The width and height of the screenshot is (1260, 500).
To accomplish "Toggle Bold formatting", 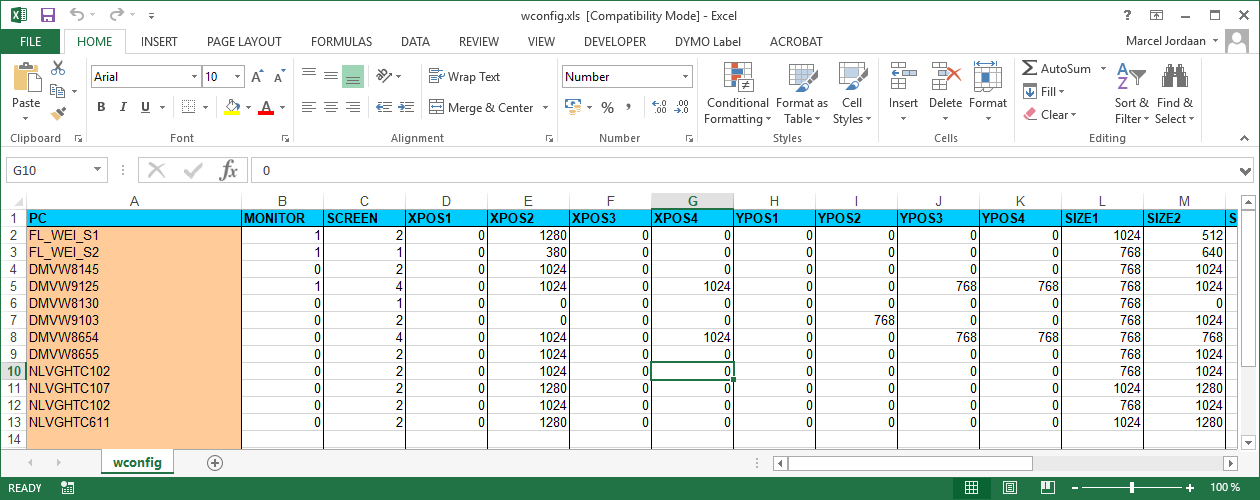I will click(101, 107).
